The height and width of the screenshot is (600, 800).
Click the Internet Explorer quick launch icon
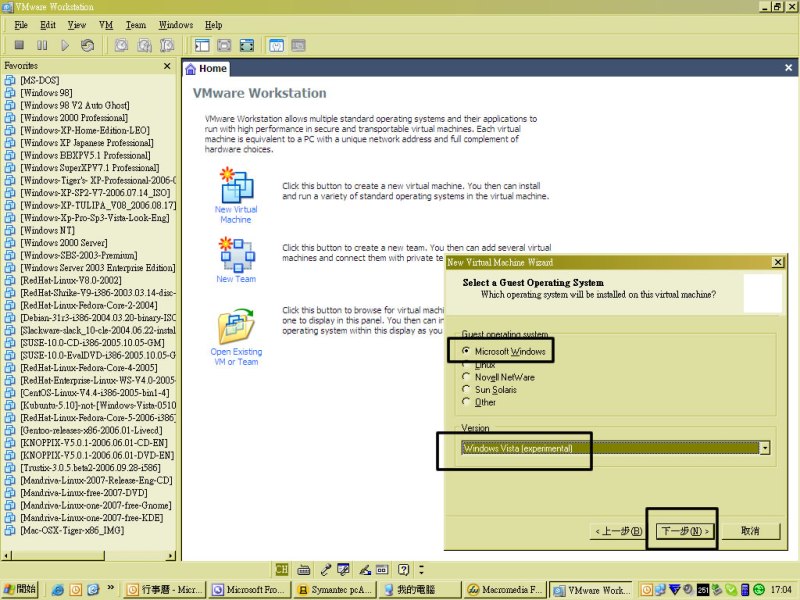coord(58,590)
